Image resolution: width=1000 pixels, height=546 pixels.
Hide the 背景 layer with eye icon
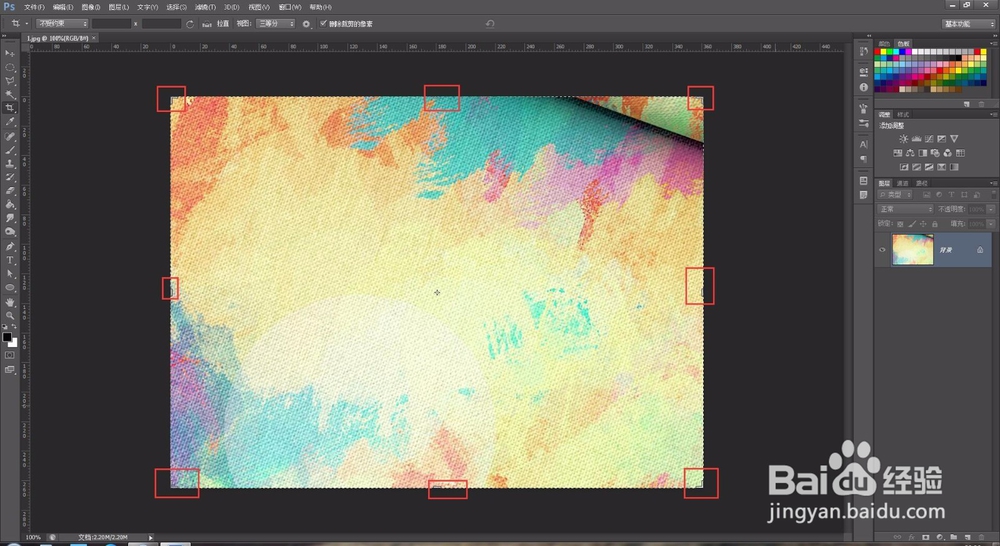pos(882,249)
